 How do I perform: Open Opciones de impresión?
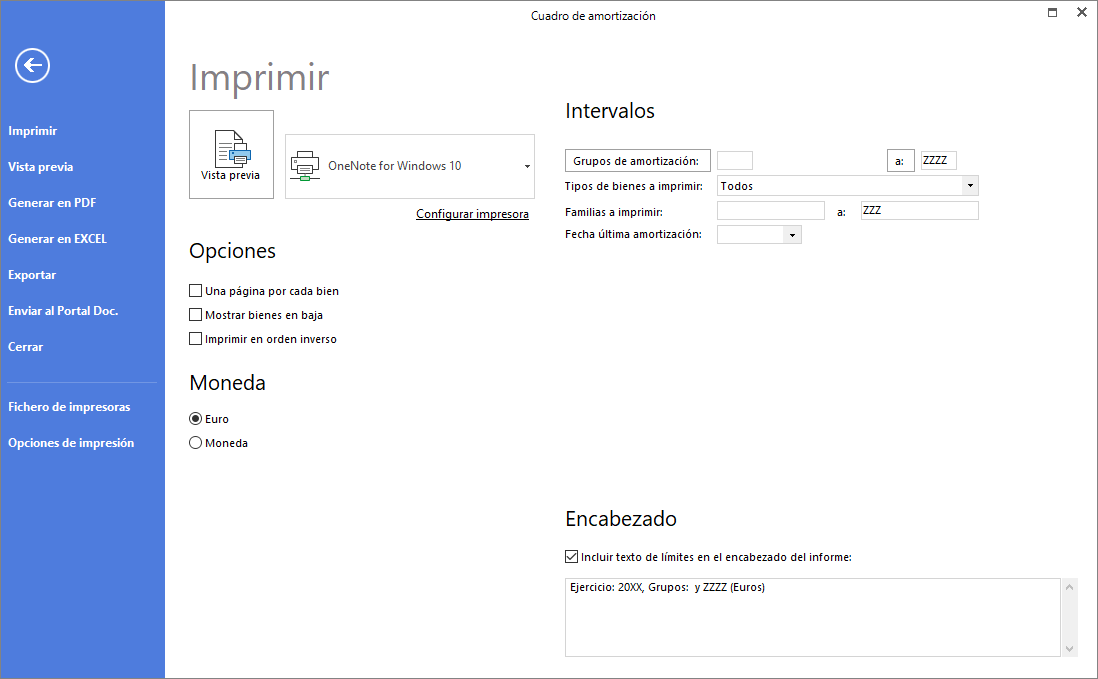pyautogui.click(x=71, y=443)
